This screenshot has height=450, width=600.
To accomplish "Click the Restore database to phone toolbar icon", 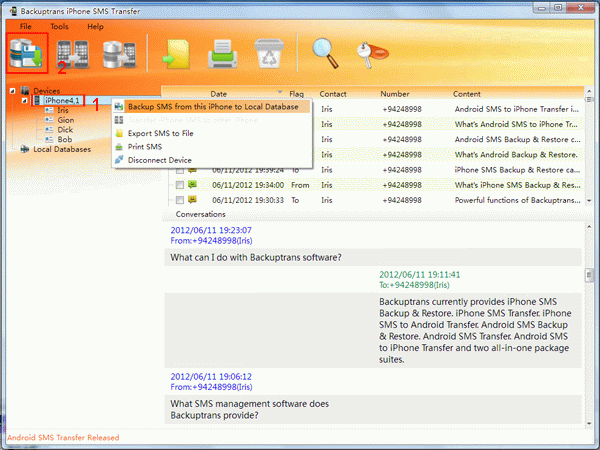I will (x=119, y=54).
